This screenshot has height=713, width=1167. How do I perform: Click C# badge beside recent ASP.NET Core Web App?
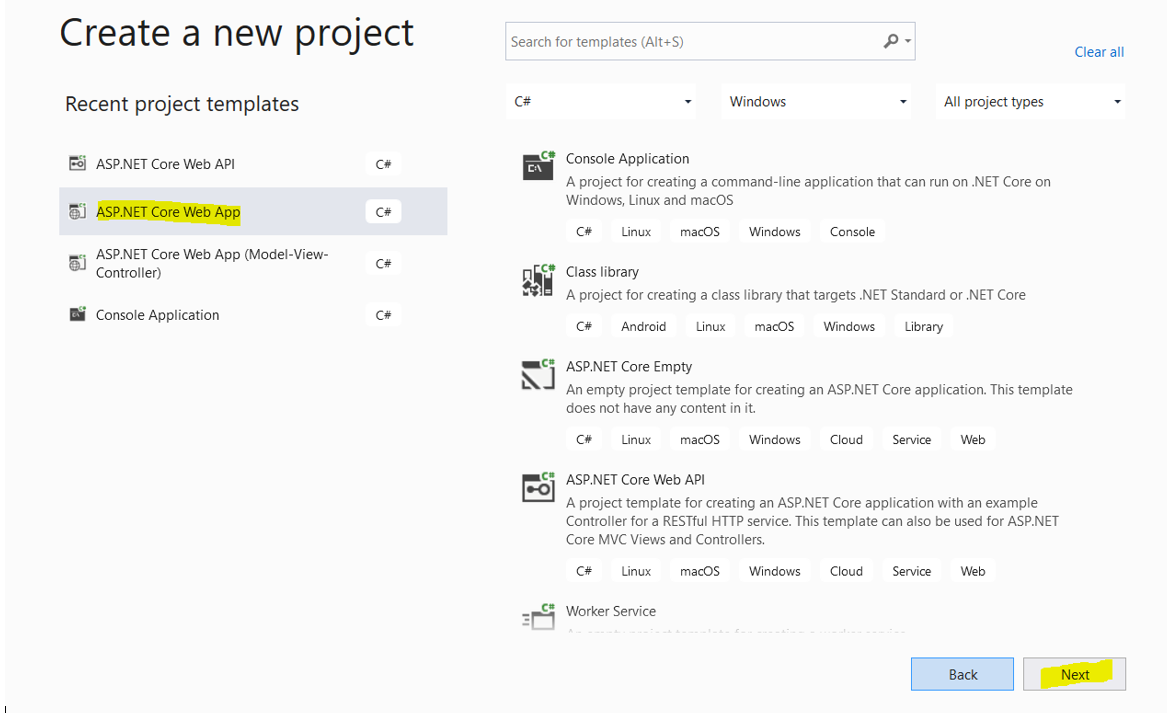[383, 212]
